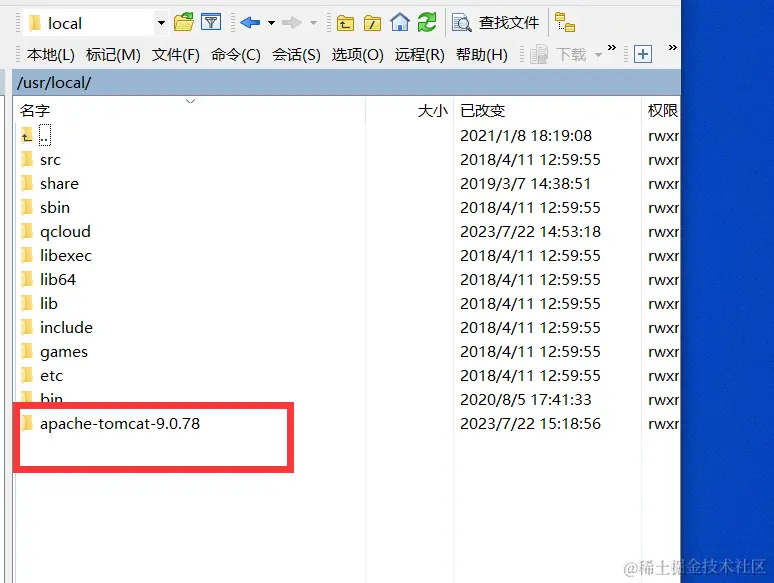
Task: Open the 选项(O) menu
Action: point(357,54)
